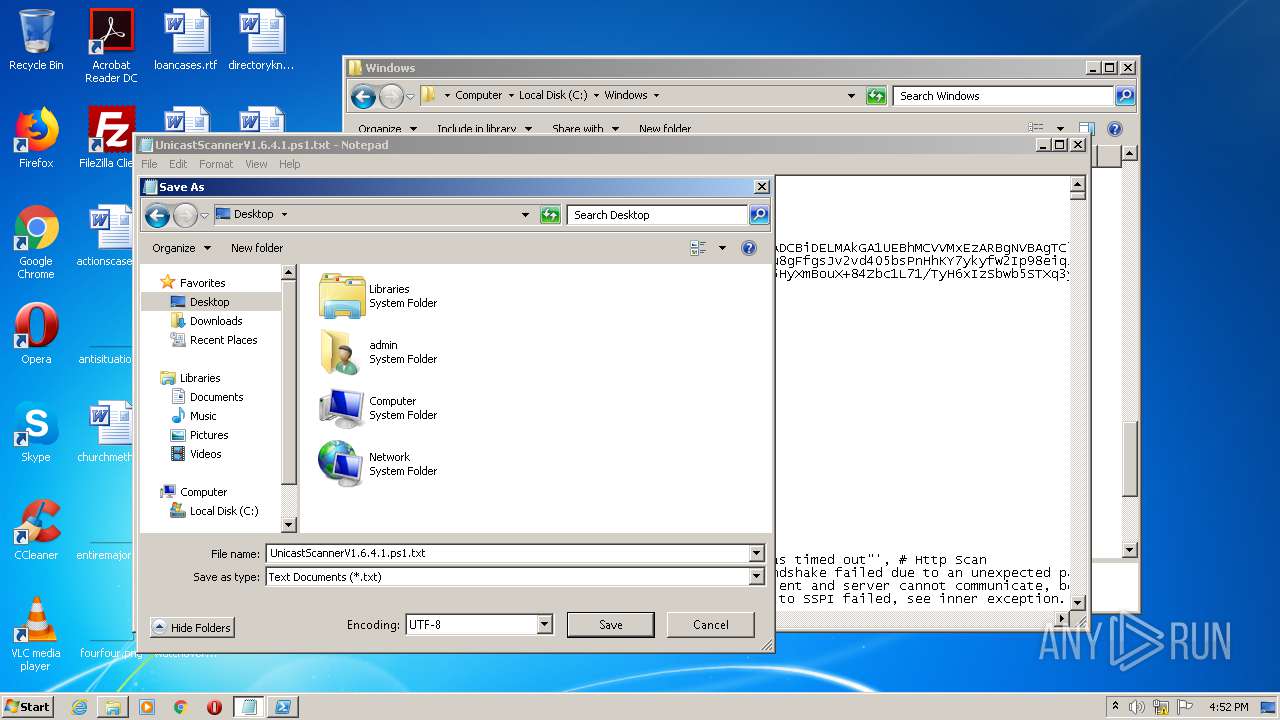Open the Start menu
The image size is (1280, 720).
tap(27, 707)
